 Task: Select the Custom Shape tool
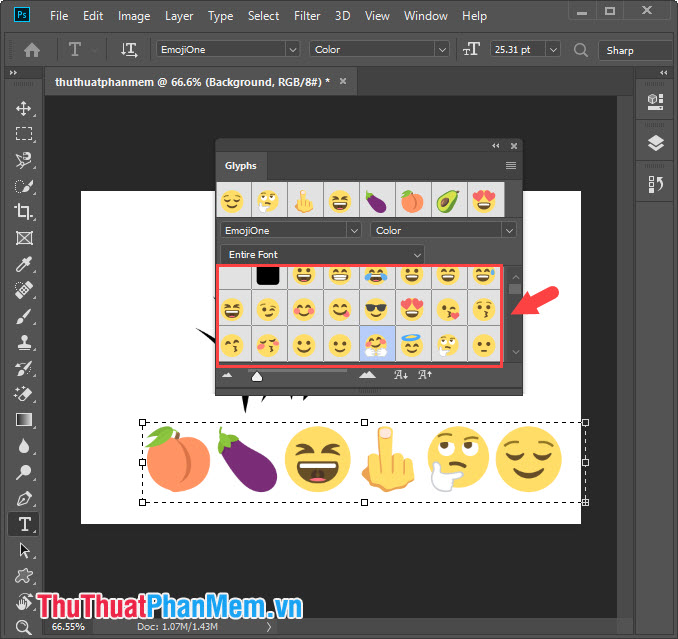[24, 576]
